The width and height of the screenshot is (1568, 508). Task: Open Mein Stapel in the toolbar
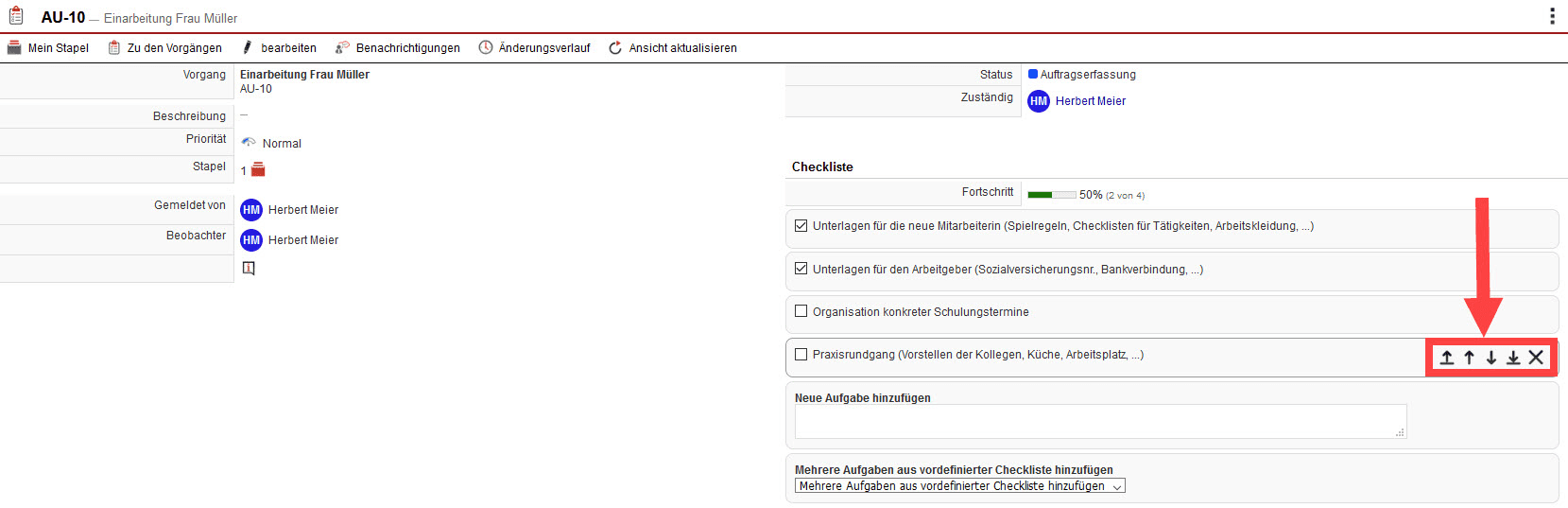48,48
